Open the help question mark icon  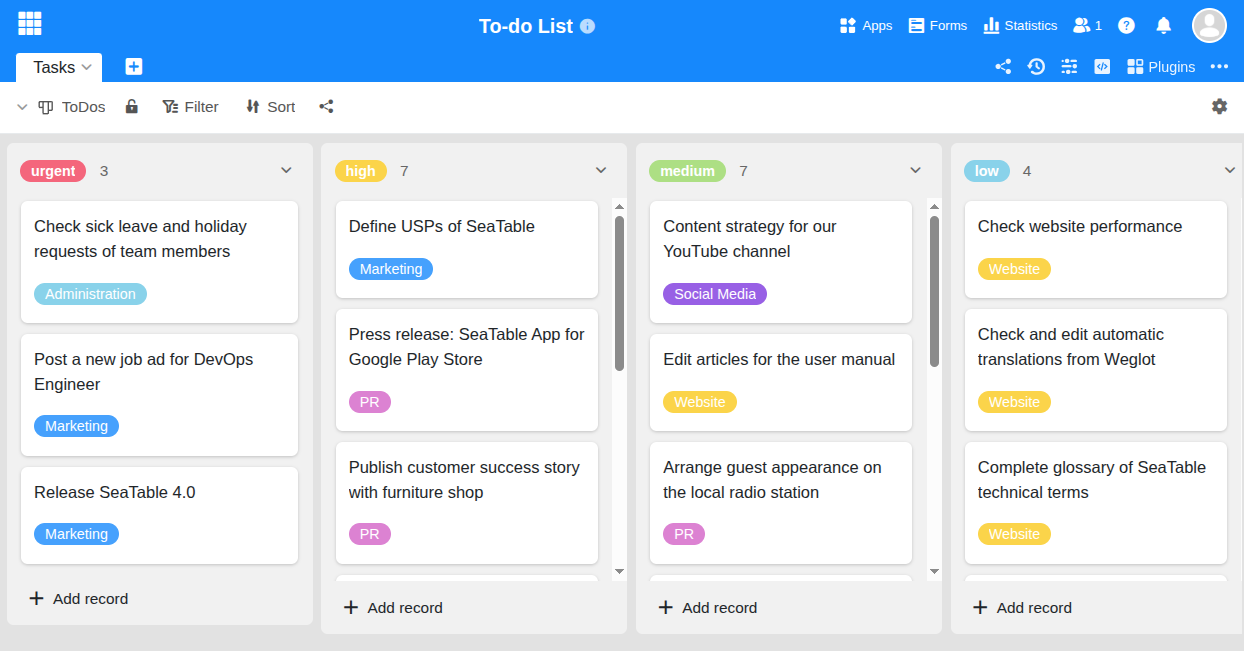pyautogui.click(x=1126, y=26)
